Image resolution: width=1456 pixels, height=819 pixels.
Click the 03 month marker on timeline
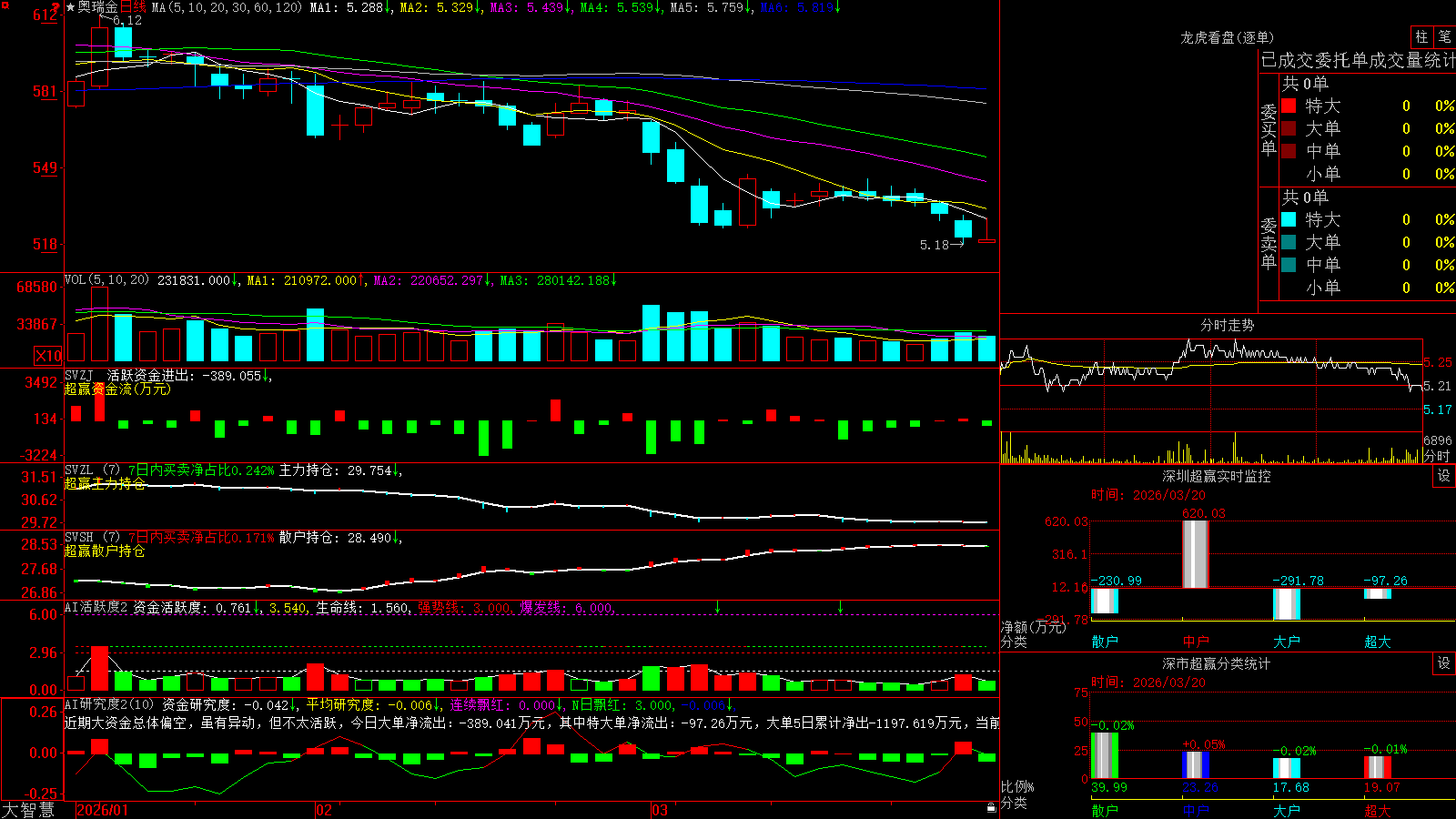pyautogui.click(x=660, y=810)
